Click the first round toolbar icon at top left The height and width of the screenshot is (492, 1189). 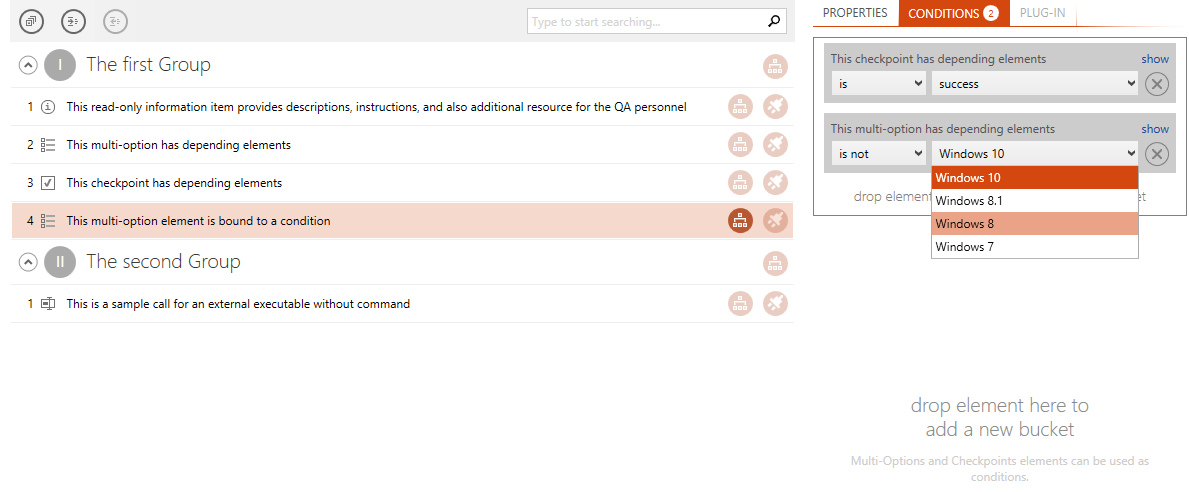pos(31,21)
